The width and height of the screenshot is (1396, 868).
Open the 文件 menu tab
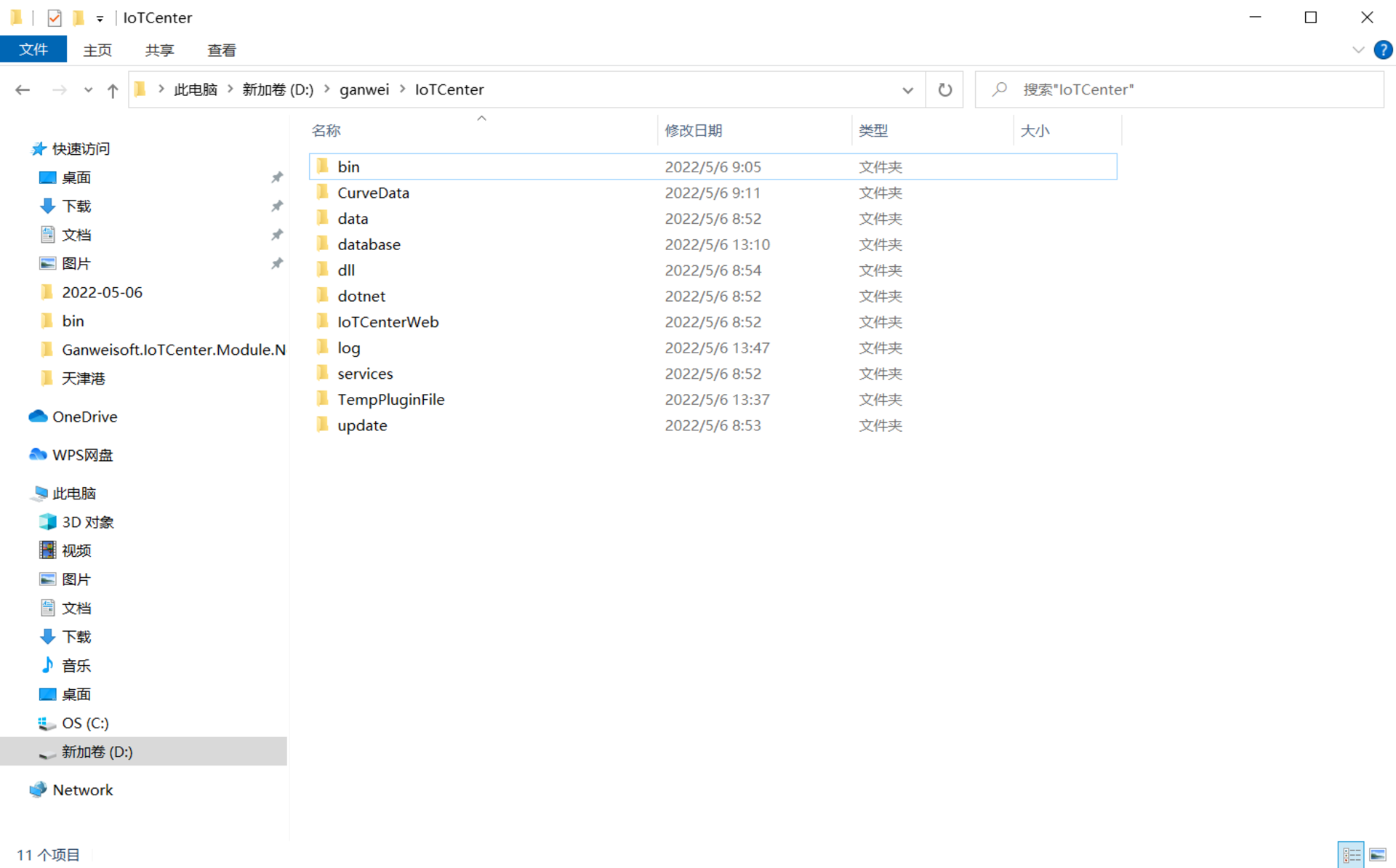point(33,49)
